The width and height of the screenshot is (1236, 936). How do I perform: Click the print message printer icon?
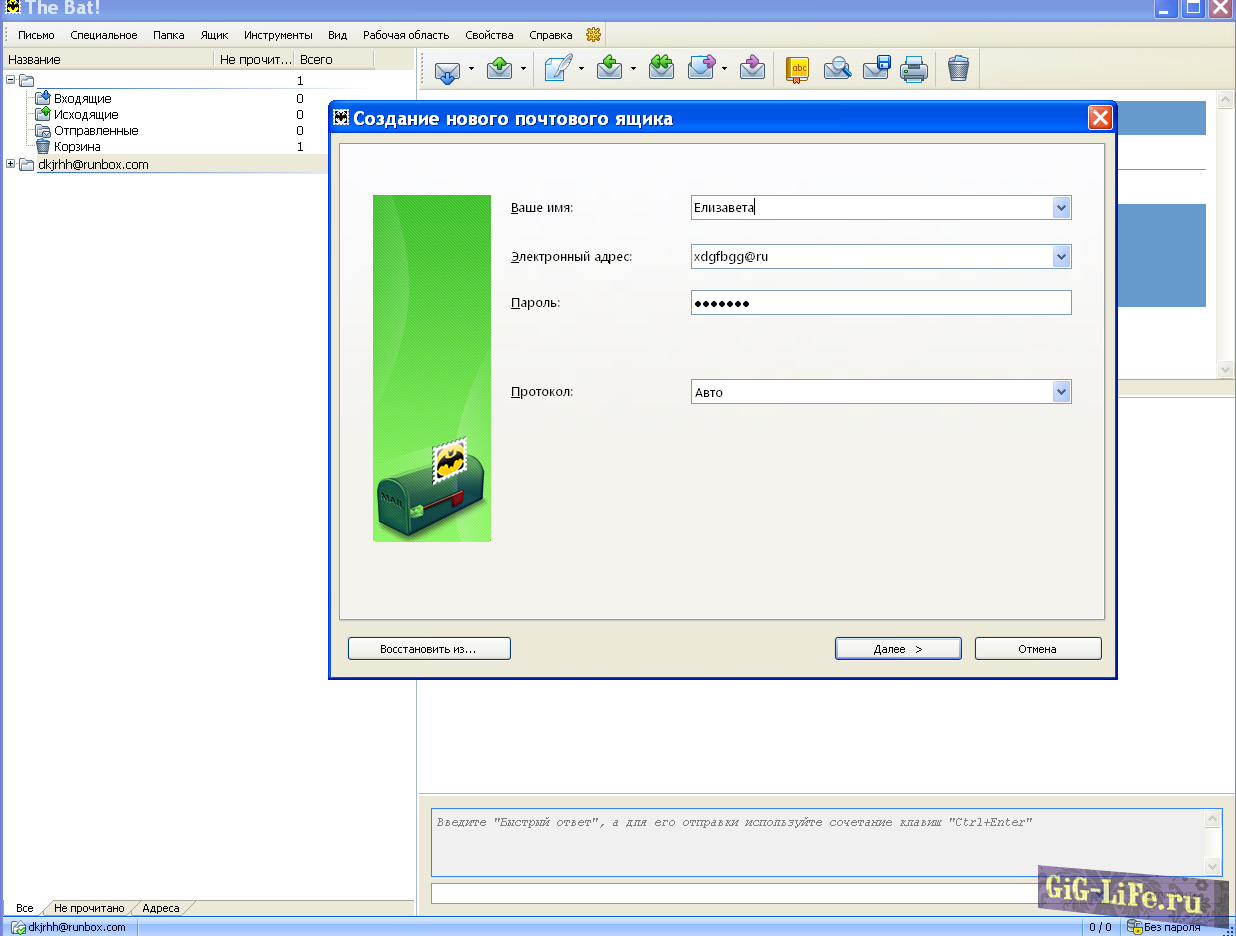click(914, 69)
